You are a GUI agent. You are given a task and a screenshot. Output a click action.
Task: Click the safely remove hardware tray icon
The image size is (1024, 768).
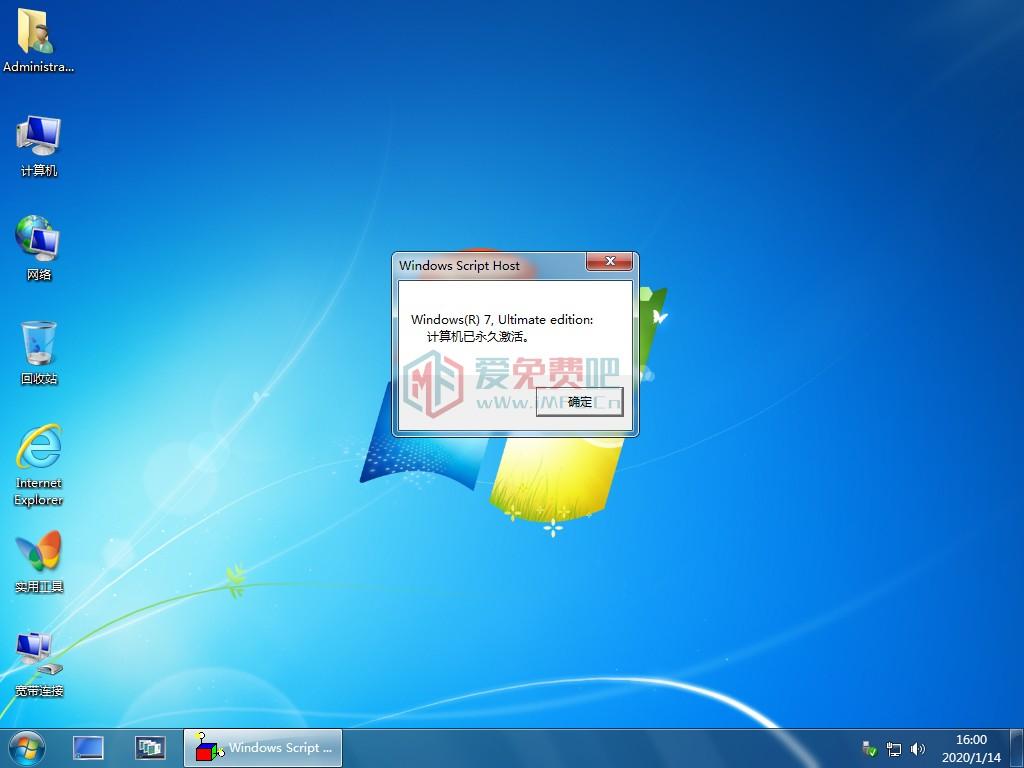click(x=869, y=749)
